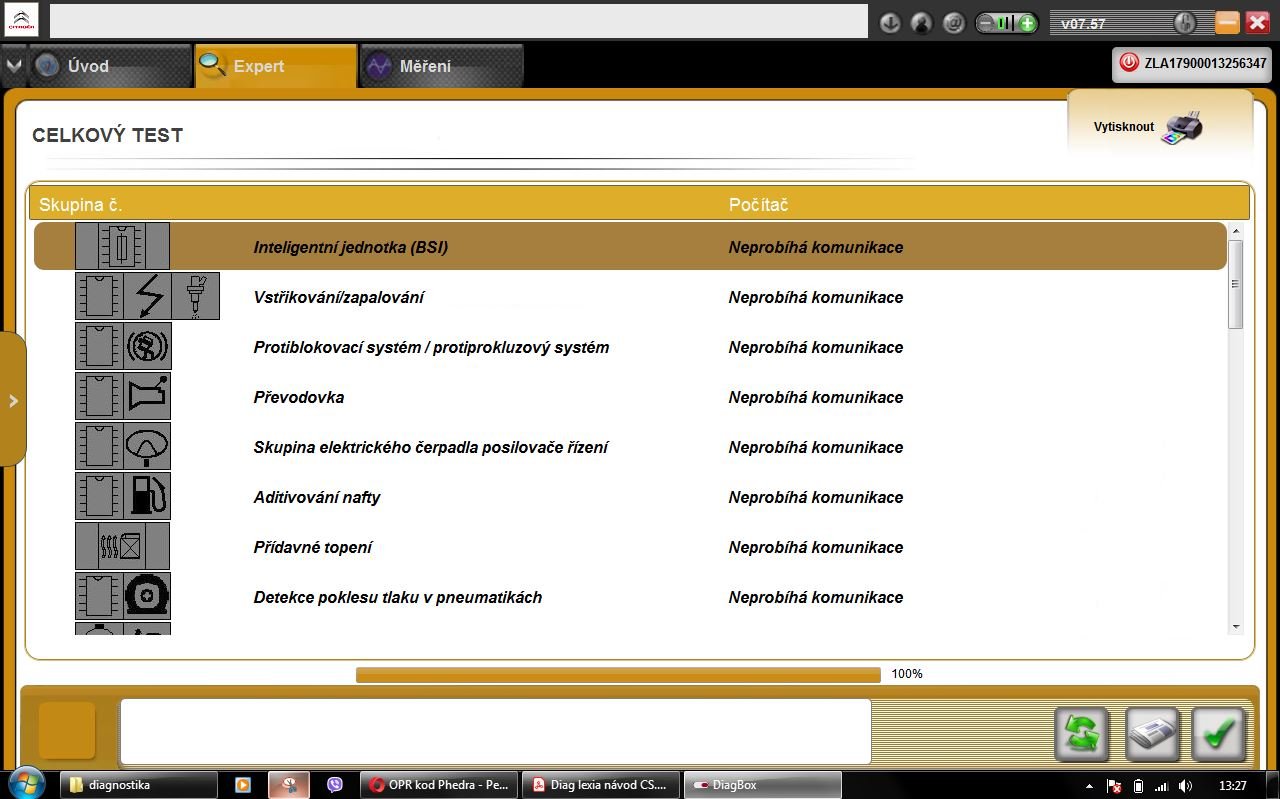
Task: Click the Vytisknout printer icon
Action: 1182,128
